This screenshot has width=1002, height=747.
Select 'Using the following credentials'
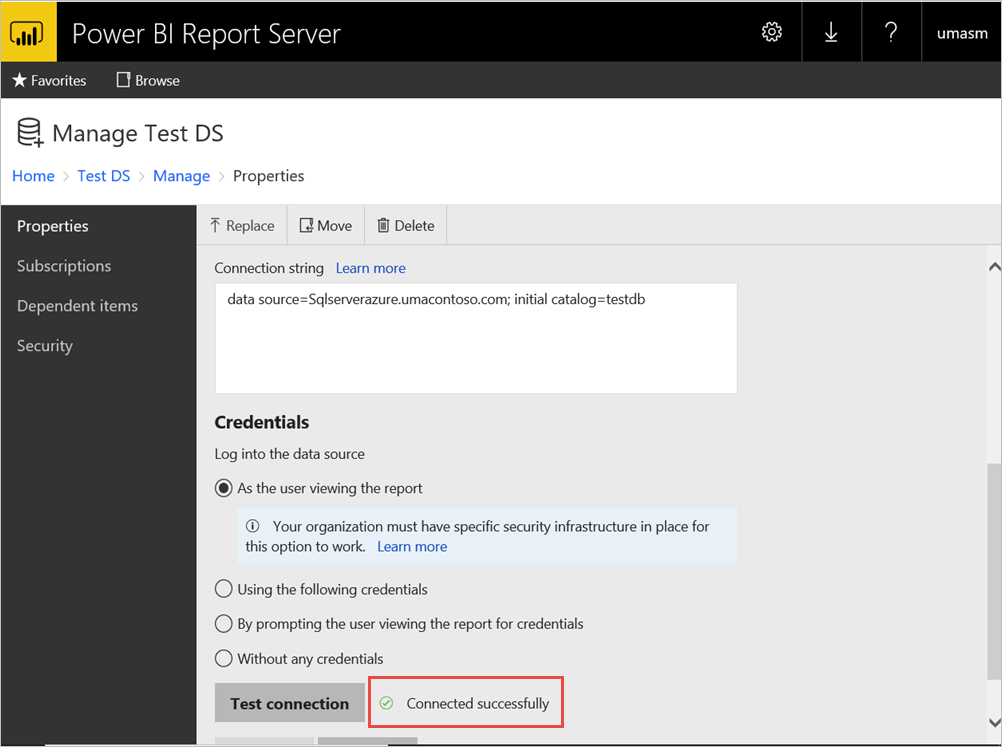pyautogui.click(x=223, y=589)
